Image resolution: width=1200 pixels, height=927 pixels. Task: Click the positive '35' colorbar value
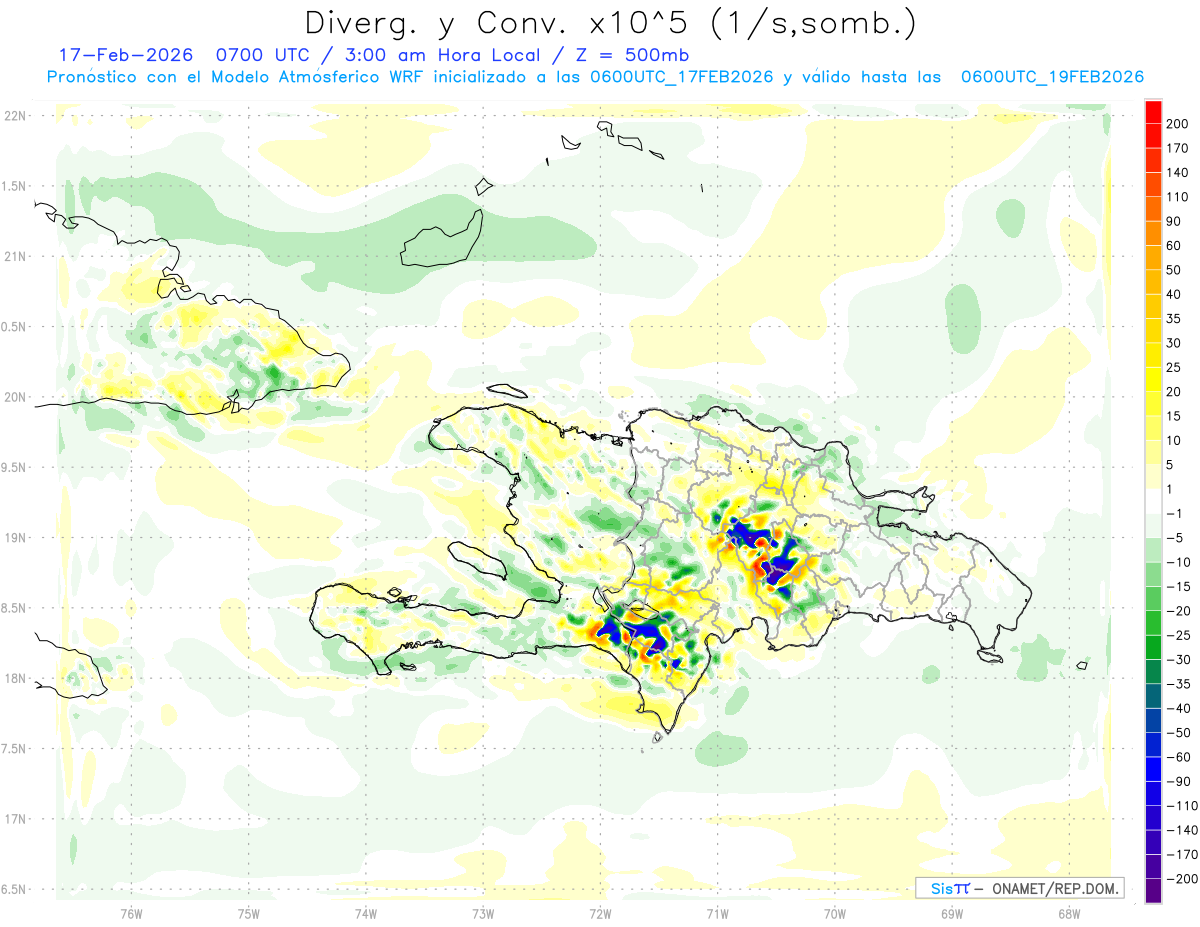point(1176,319)
